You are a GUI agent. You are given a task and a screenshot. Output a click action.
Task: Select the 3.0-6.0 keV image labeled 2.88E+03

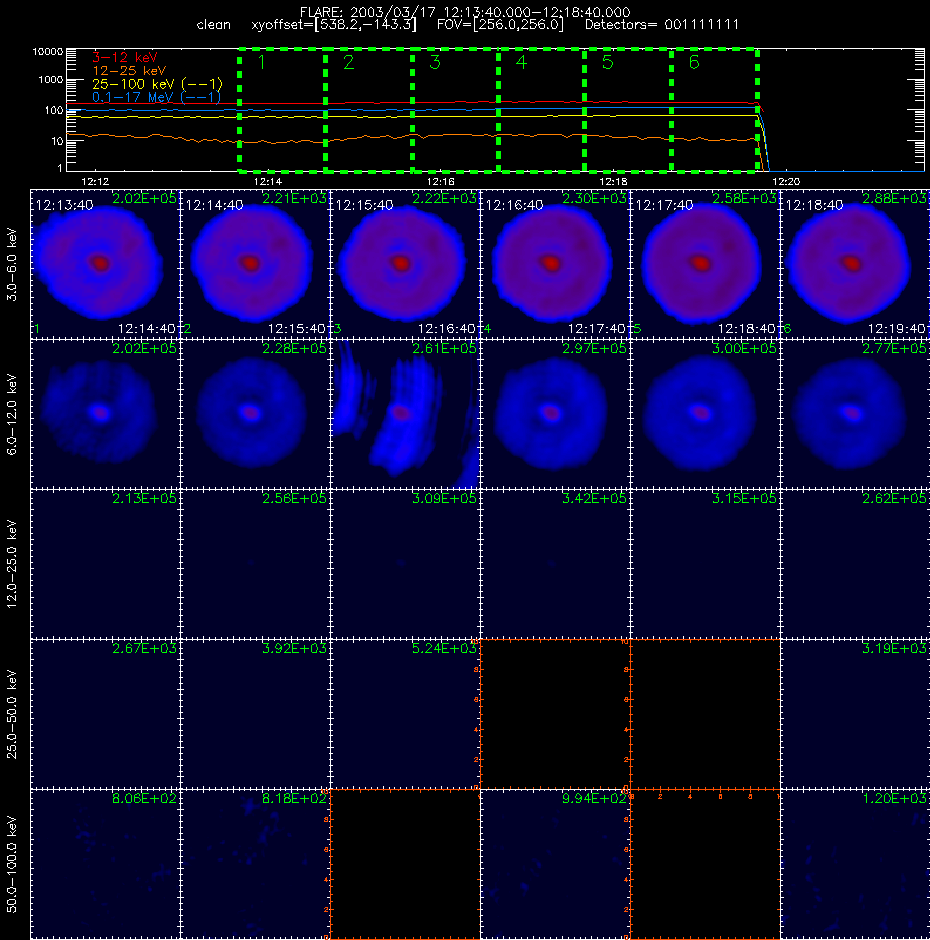pyautogui.click(x=855, y=264)
